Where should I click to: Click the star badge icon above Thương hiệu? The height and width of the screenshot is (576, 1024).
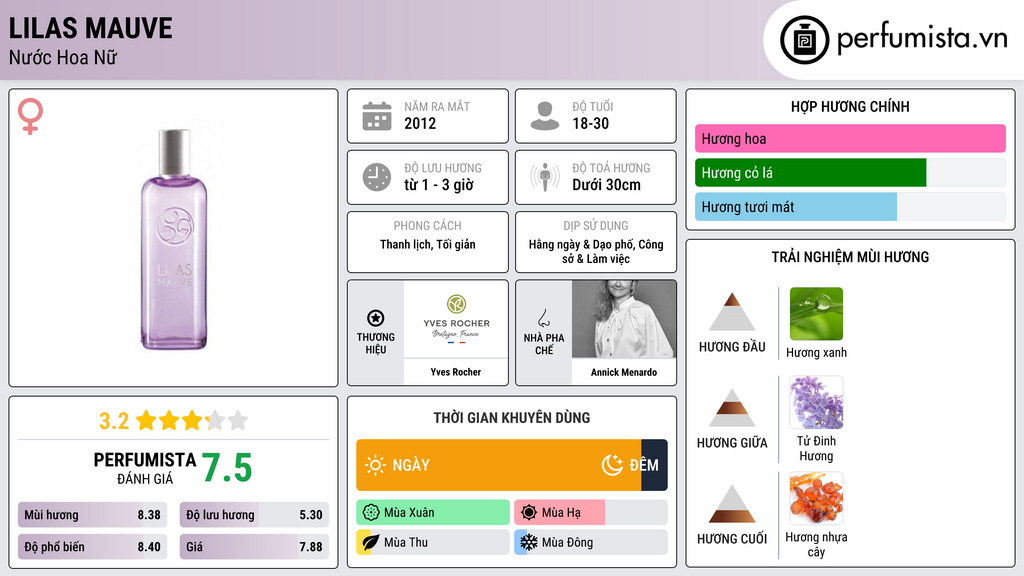(x=376, y=318)
